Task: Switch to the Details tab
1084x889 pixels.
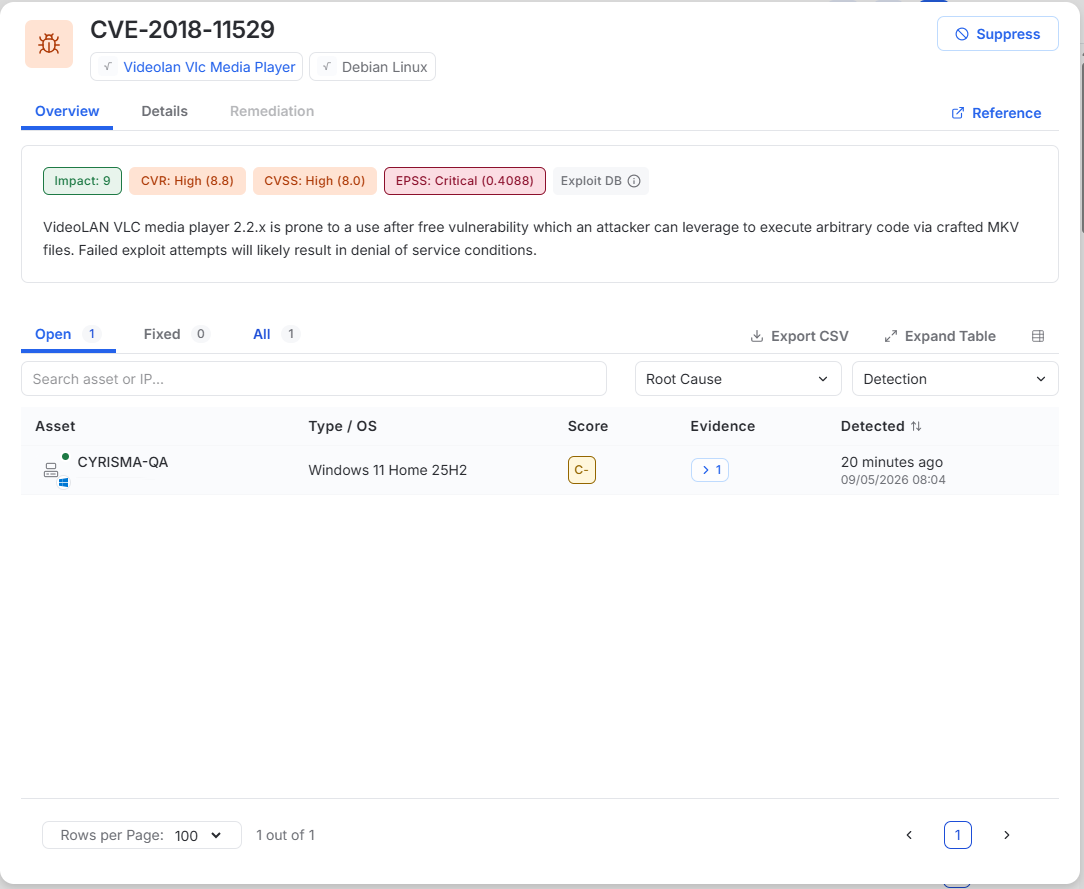Action: coord(165,111)
